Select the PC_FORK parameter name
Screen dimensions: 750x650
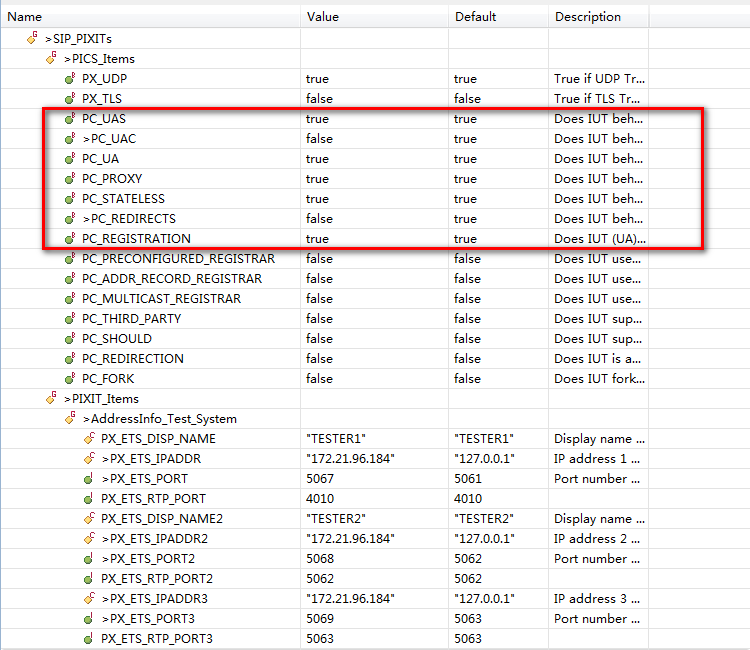108,378
